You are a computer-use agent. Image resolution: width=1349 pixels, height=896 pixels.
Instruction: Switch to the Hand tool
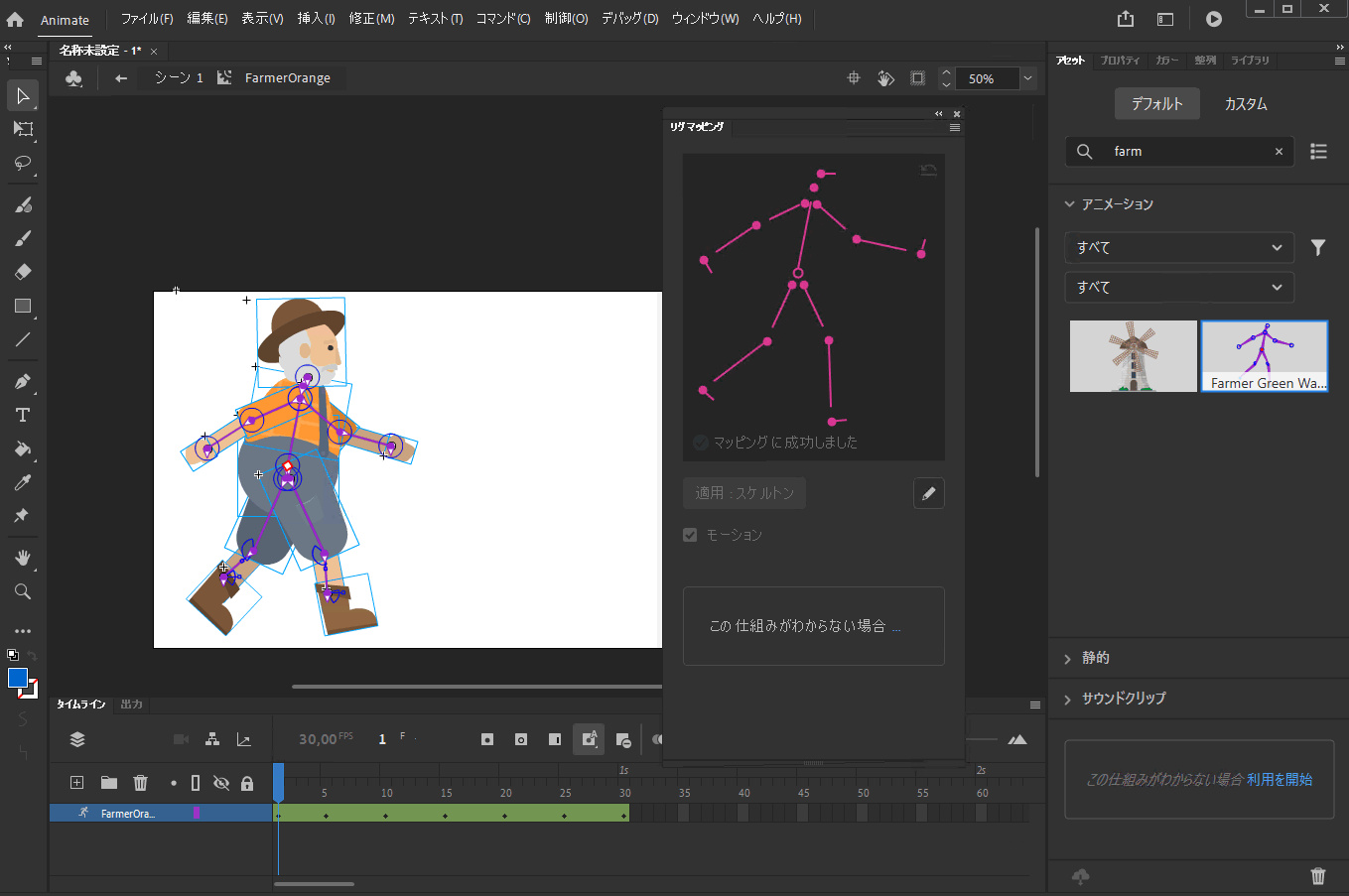coord(23,558)
